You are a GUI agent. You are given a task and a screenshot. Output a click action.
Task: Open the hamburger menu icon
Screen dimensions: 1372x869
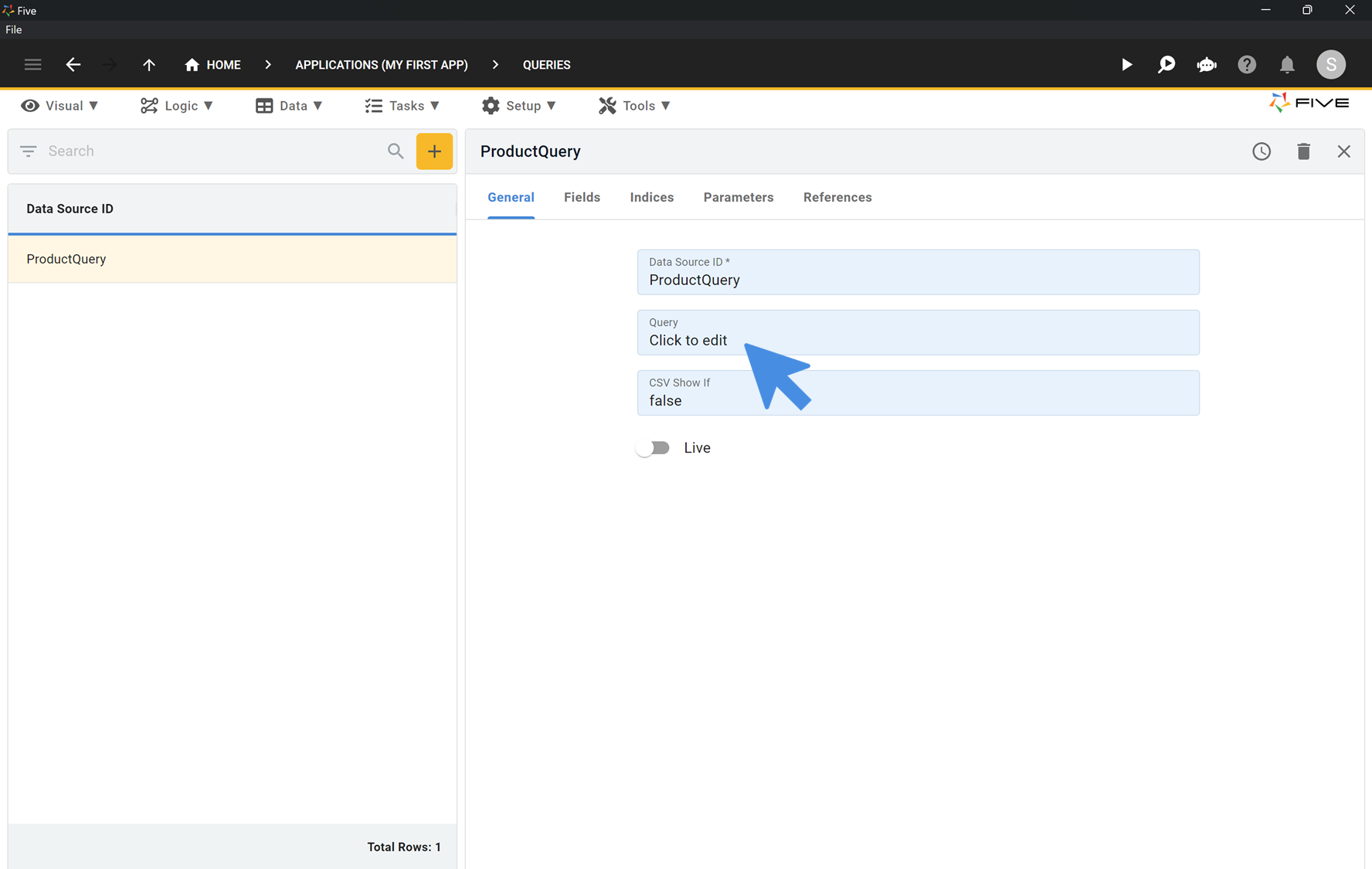(32, 65)
